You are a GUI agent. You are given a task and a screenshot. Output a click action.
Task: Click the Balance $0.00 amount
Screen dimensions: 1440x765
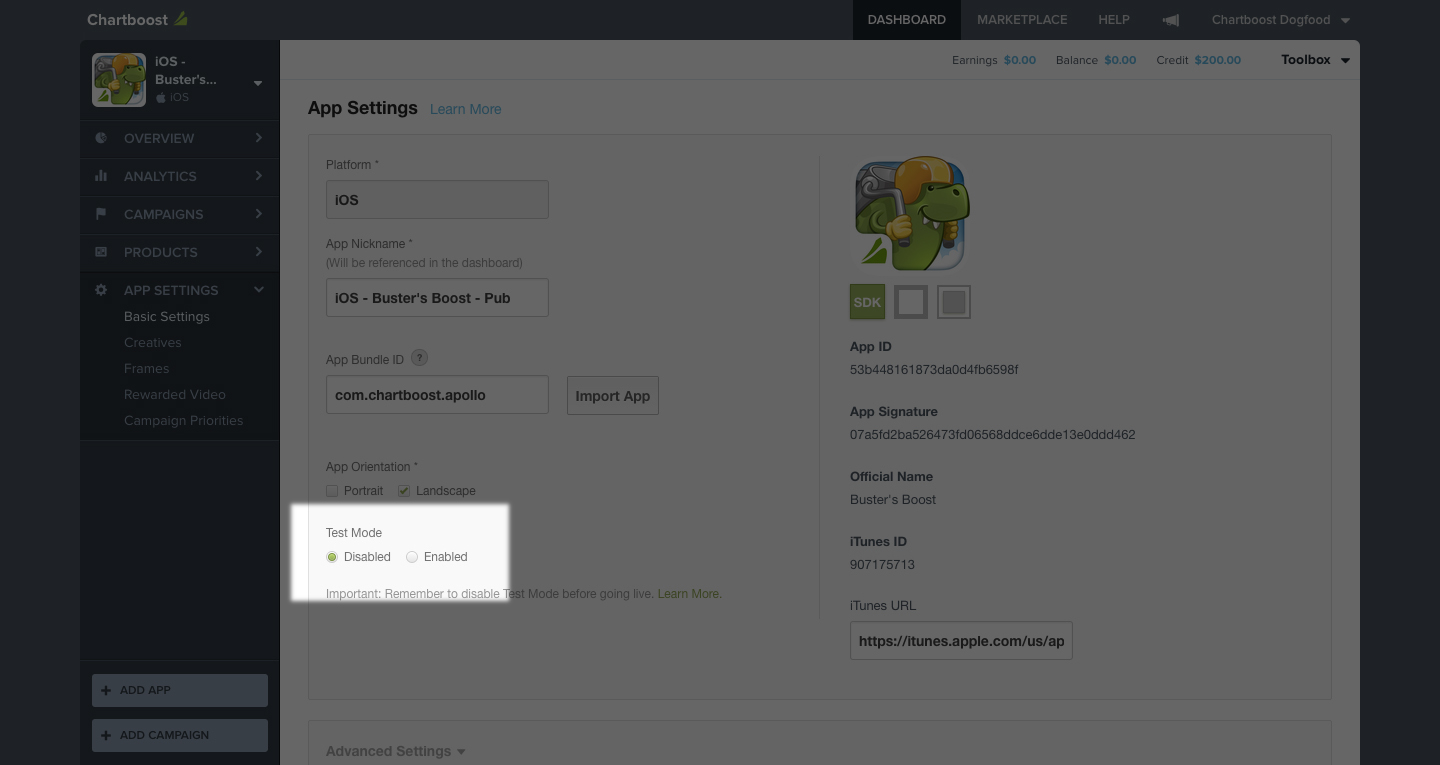tap(1120, 60)
